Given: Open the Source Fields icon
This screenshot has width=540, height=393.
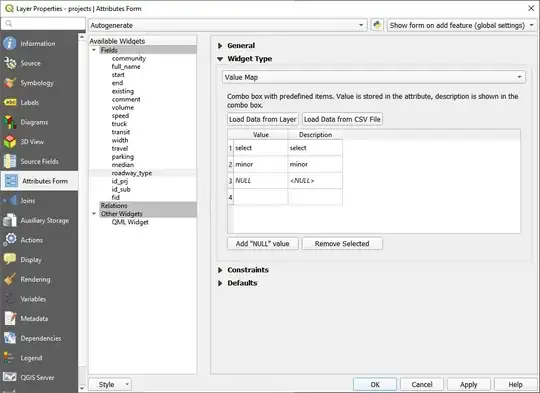Looking at the screenshot, I should [x=10, y=162].
